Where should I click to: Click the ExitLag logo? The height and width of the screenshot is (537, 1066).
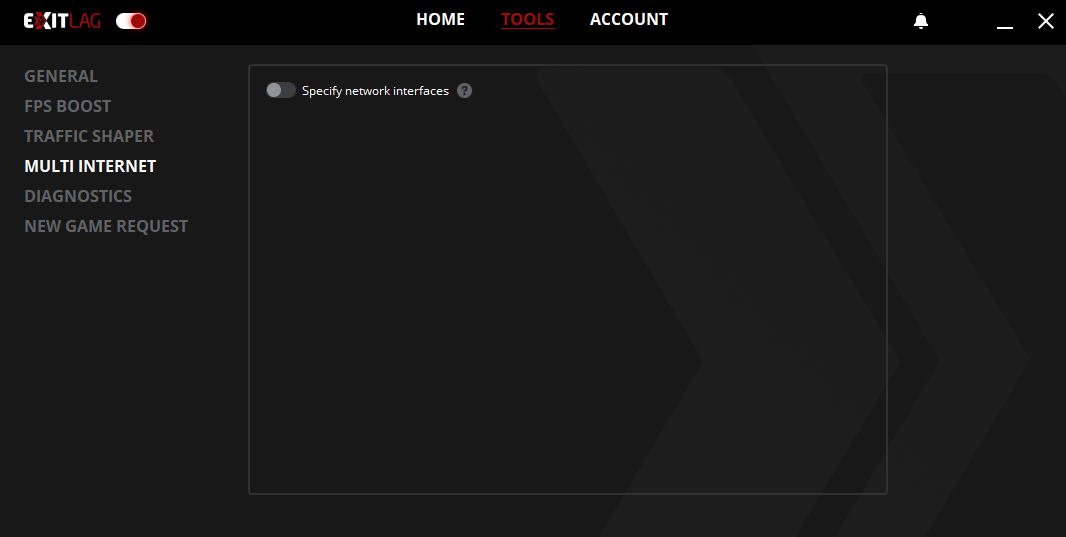coord(62,21)
